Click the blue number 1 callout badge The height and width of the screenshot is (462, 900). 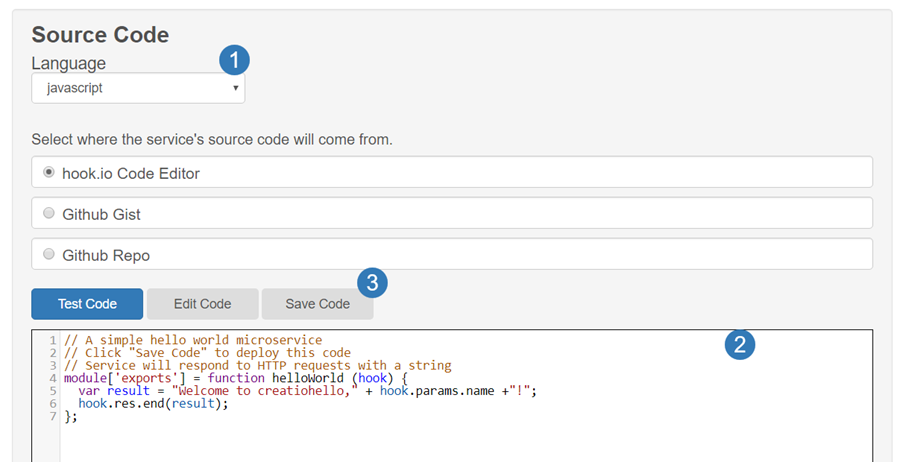coord(234,60)
